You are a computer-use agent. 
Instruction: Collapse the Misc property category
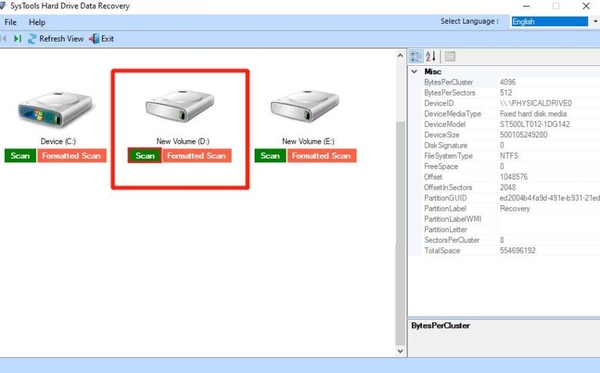(x=414, y=72)
